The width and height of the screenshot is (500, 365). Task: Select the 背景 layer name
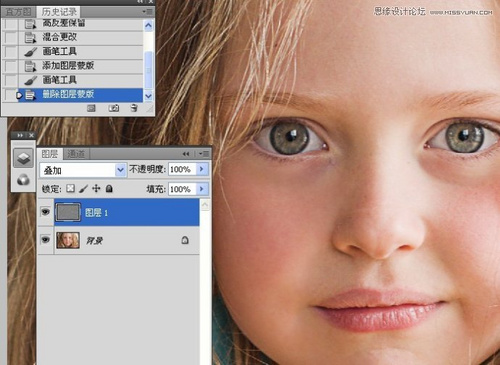click(x=94, y=241)
